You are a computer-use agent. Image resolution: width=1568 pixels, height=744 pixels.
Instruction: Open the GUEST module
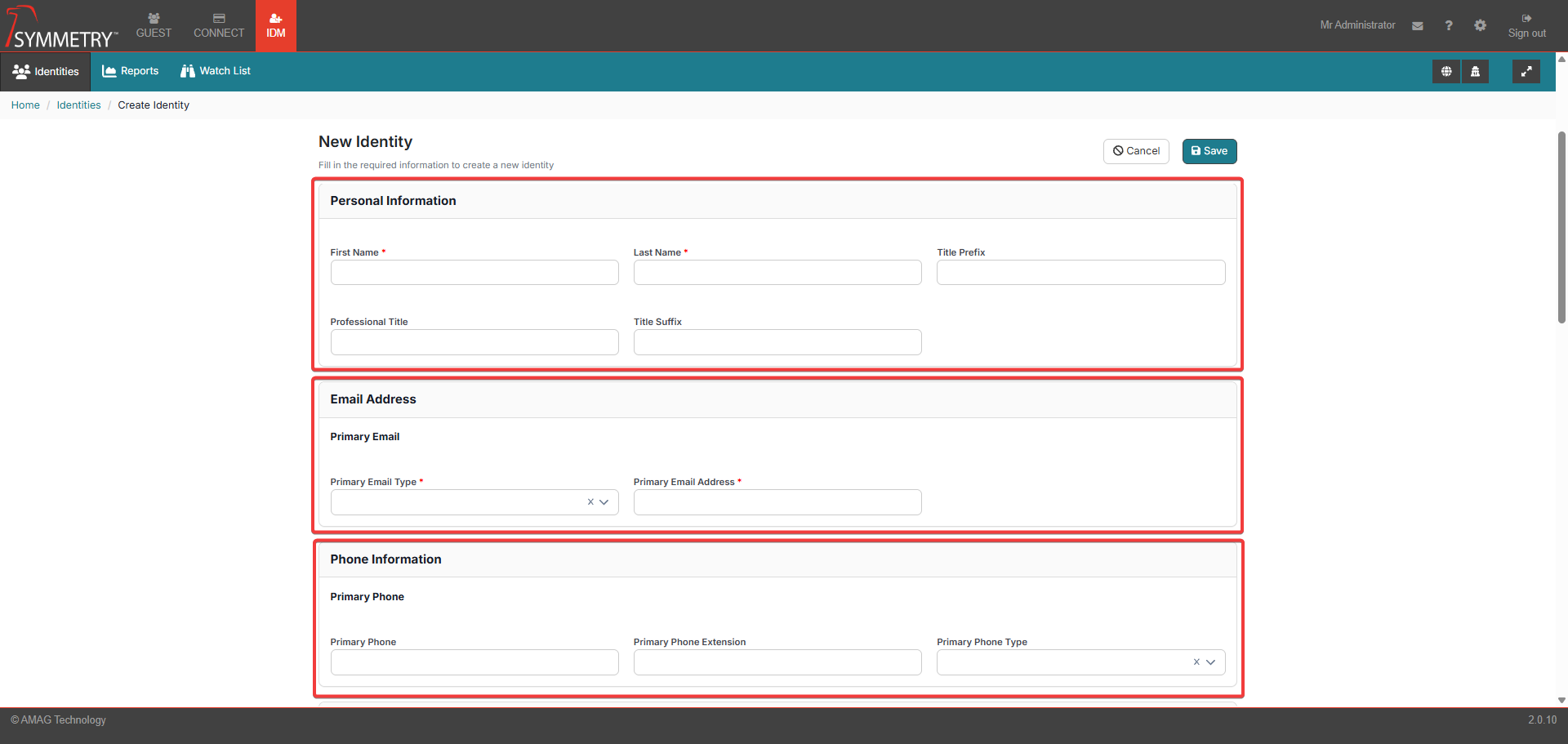point(154,25)
